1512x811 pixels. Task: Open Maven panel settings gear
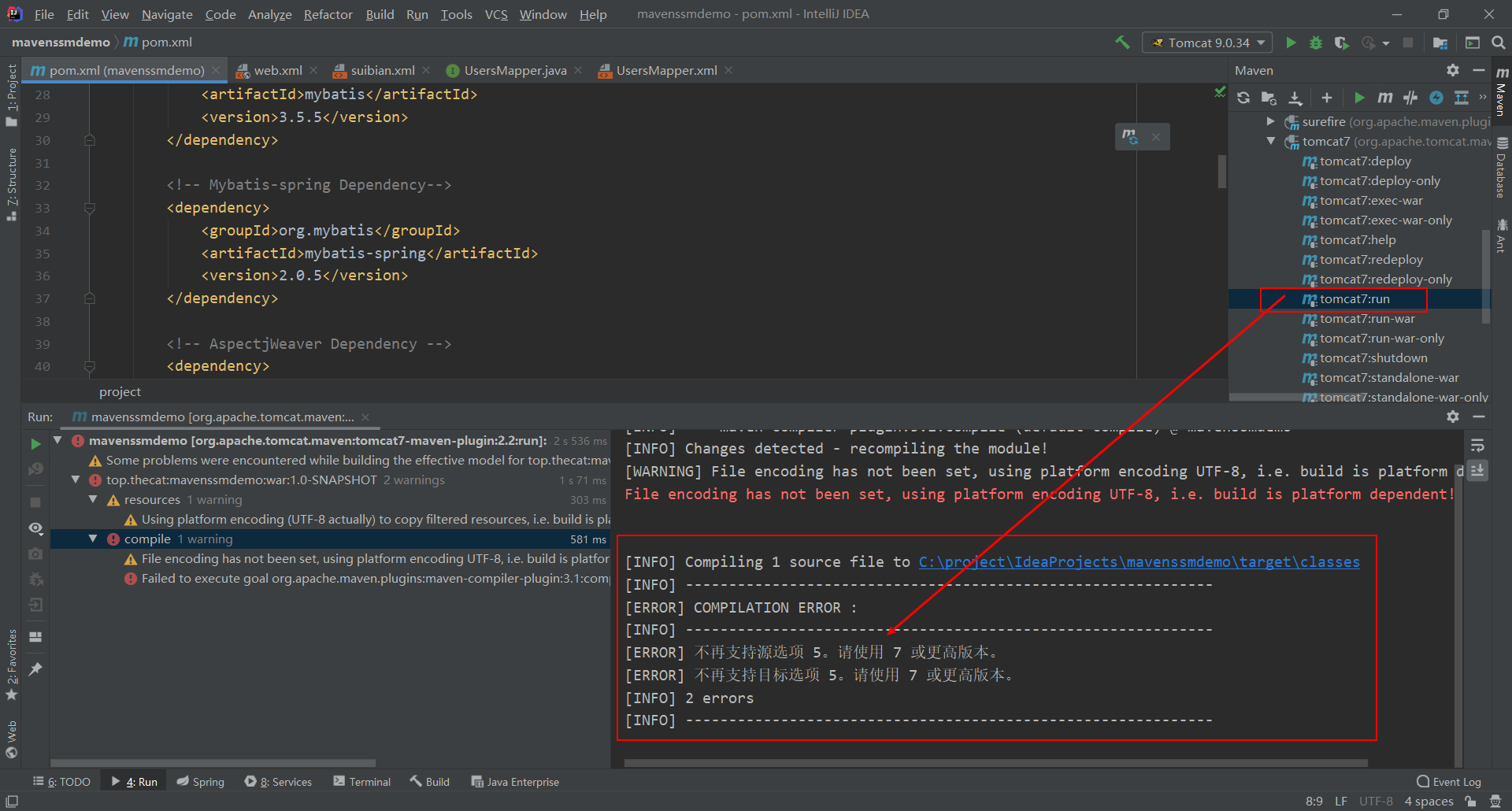(1453, 70)
